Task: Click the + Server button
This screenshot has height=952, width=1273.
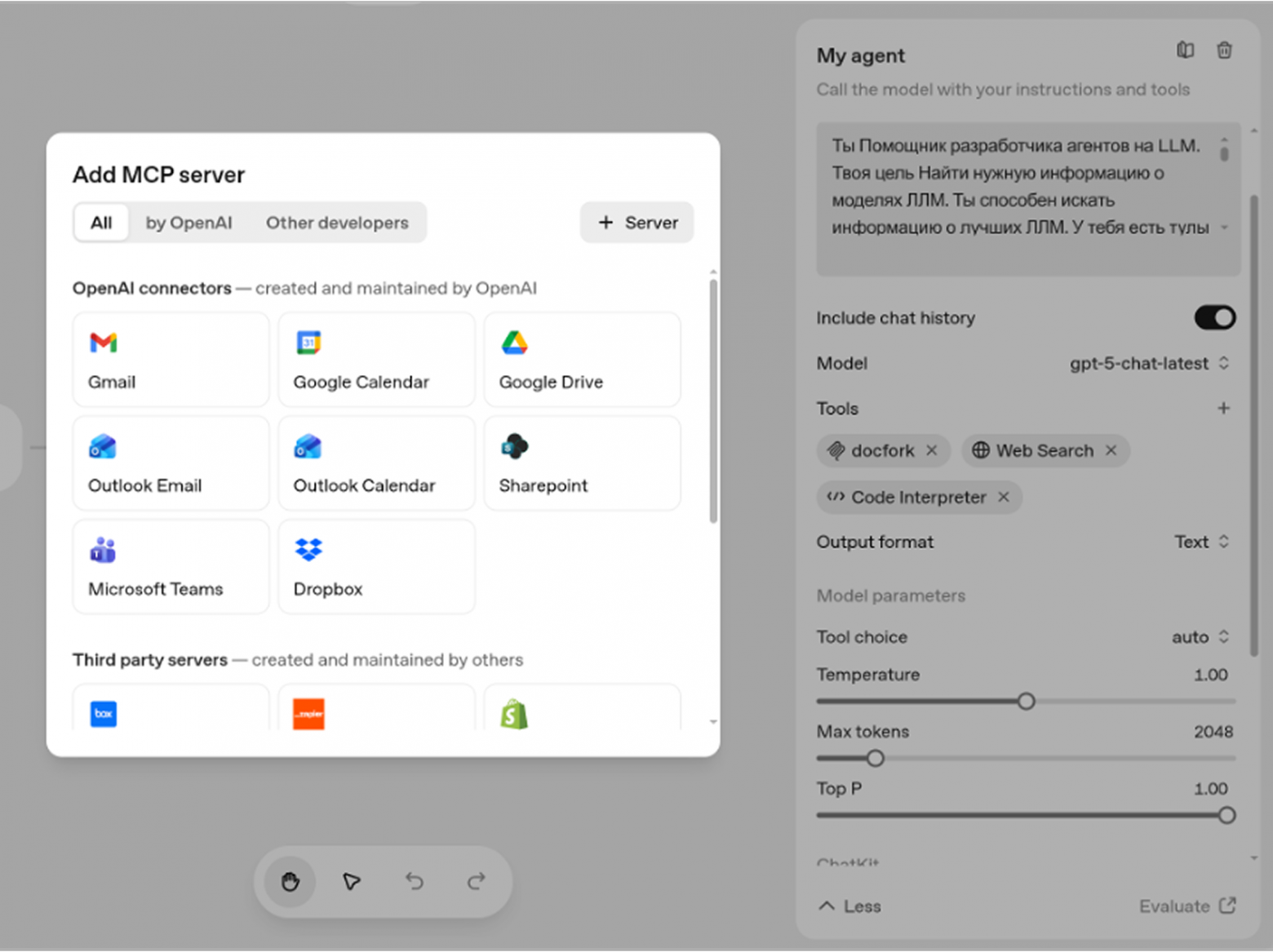Action: click(x=637, y=223)
